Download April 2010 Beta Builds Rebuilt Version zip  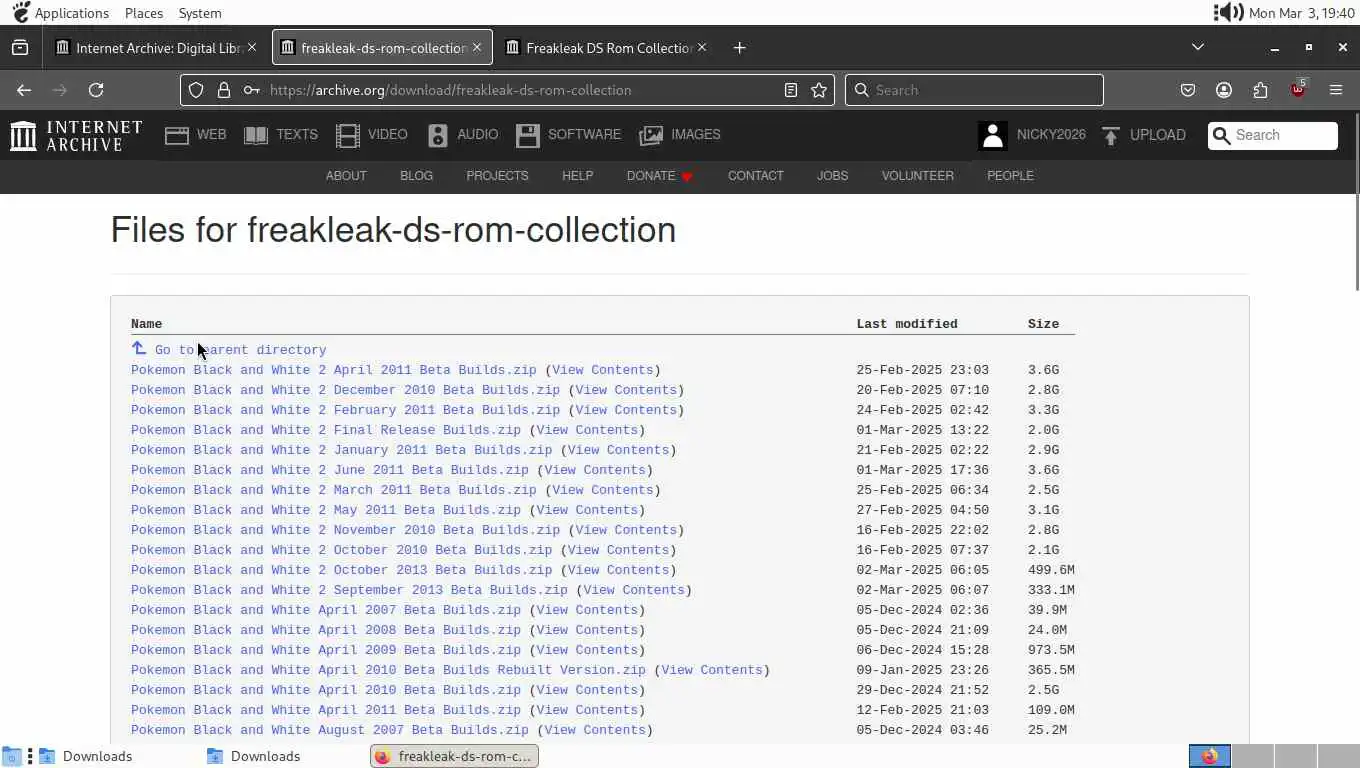pyautogui.click(x=388, y=670)
